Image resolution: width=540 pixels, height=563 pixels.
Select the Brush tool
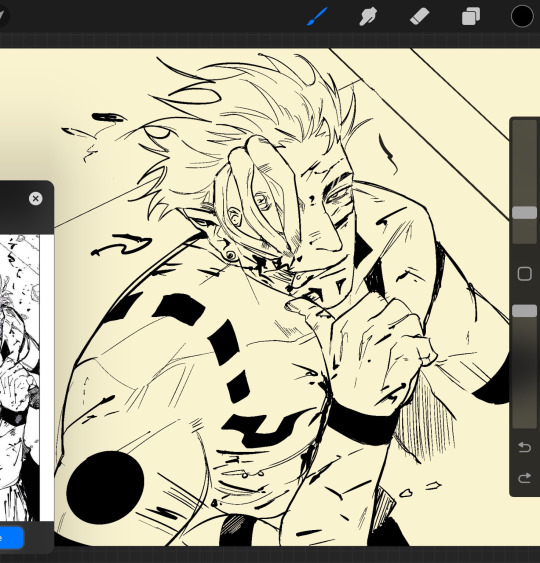coord(317,17)
